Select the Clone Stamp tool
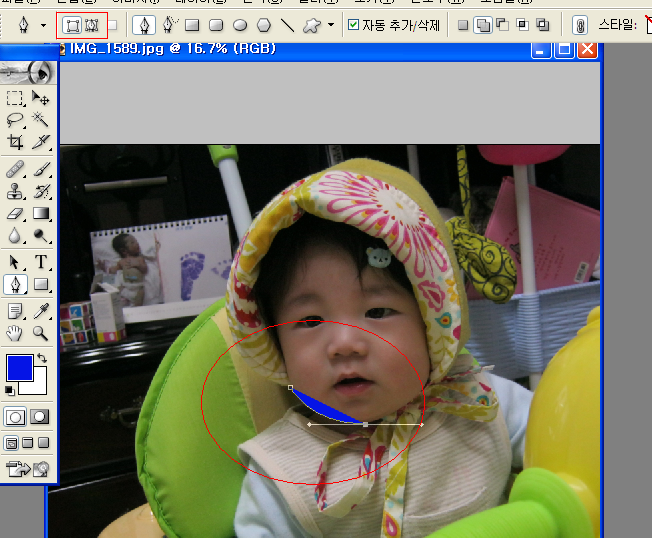 15,192
